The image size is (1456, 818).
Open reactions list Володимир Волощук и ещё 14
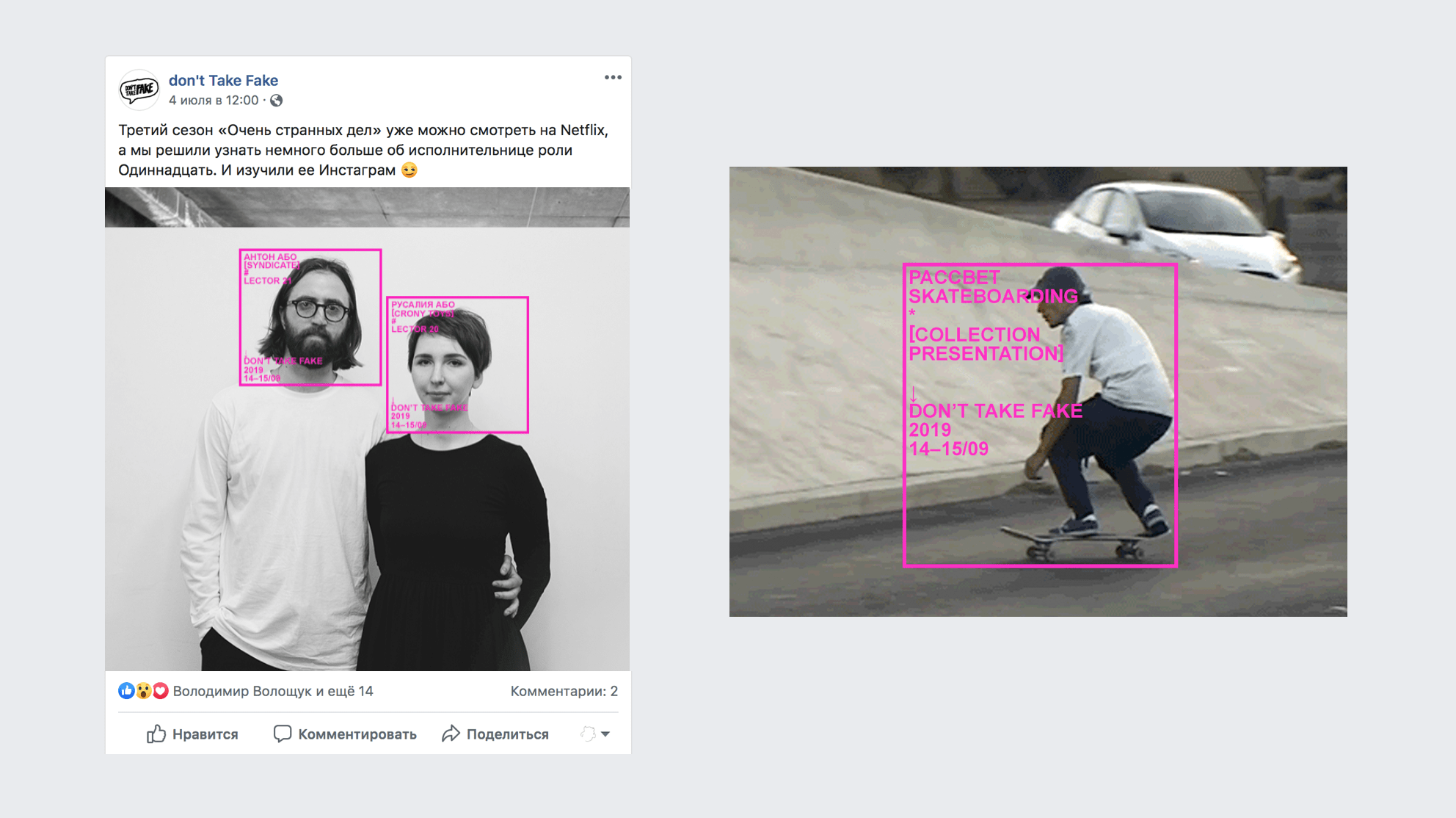tap(273, 691)
